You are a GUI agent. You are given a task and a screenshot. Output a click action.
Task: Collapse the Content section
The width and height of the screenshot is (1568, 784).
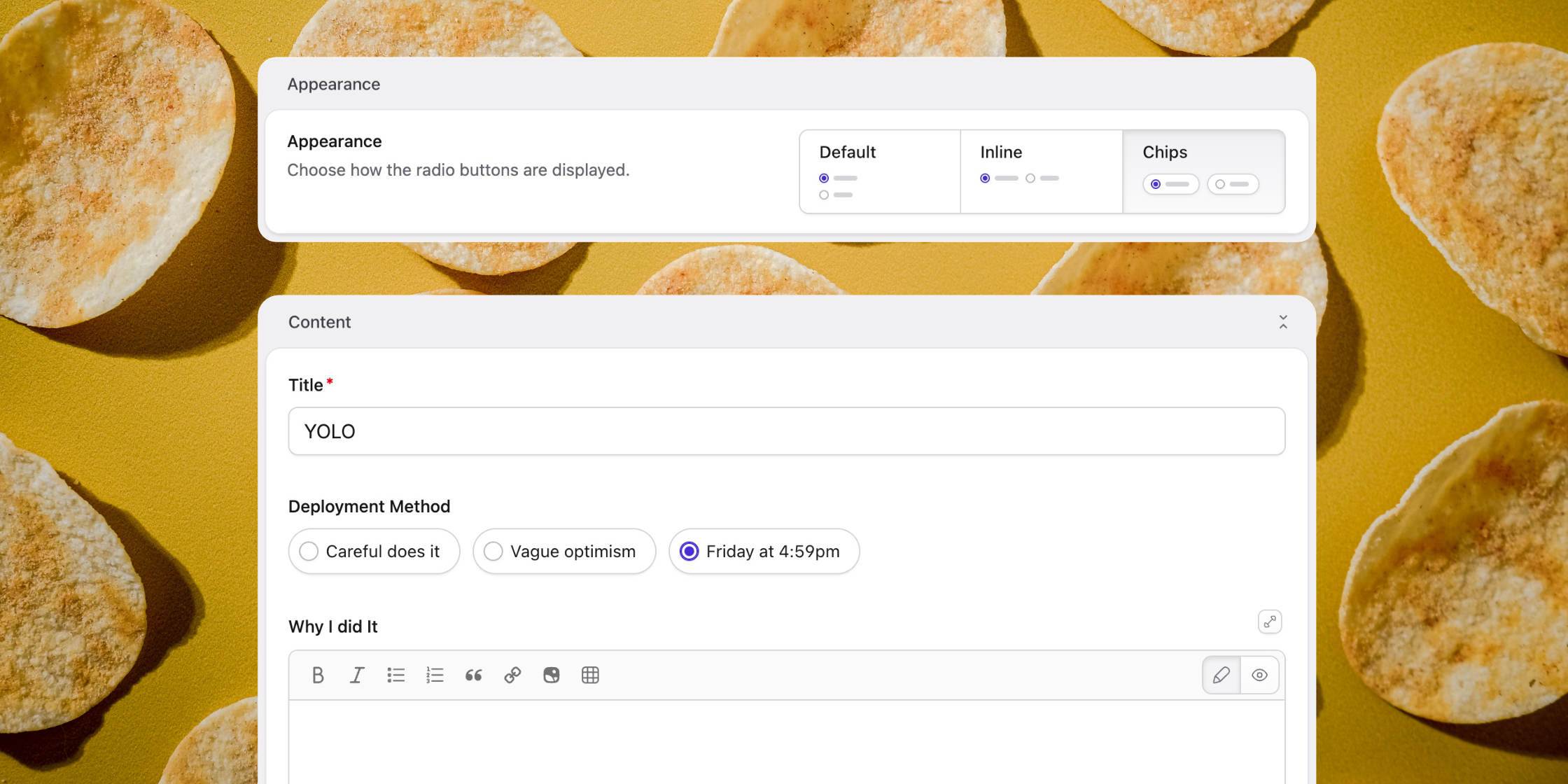(1283, 322)
